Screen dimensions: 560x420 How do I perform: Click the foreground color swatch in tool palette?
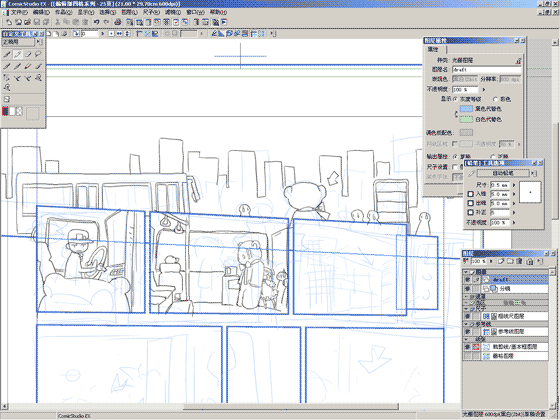point(5,111)
